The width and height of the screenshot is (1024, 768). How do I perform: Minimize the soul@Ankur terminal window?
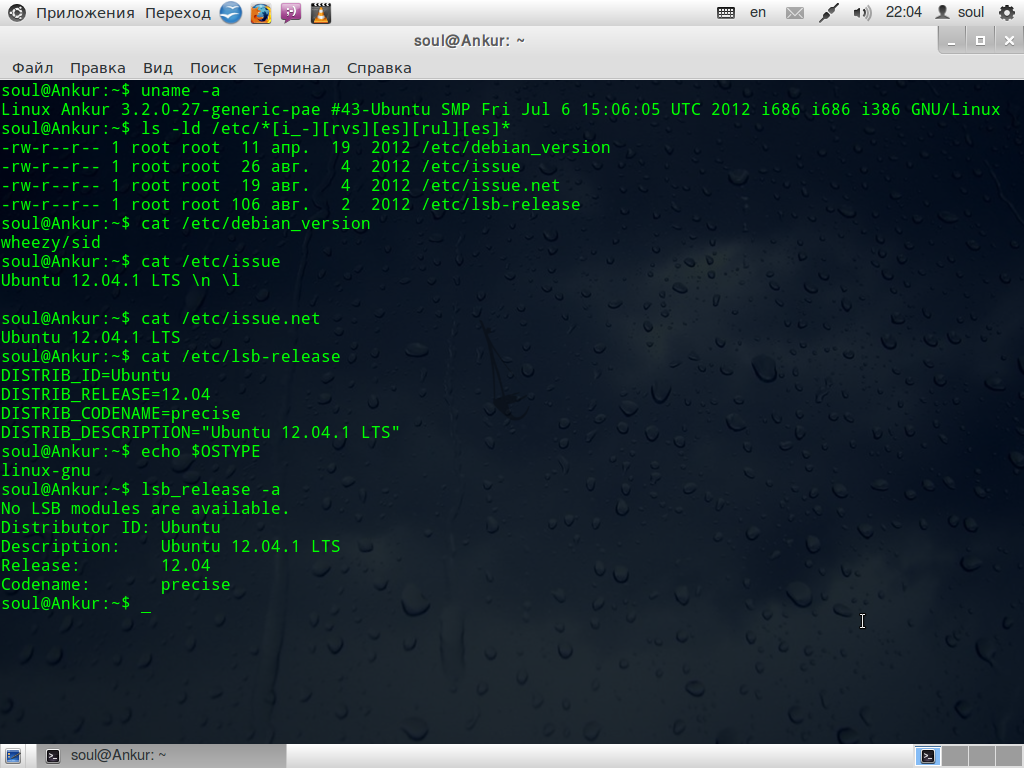[952, 41]
